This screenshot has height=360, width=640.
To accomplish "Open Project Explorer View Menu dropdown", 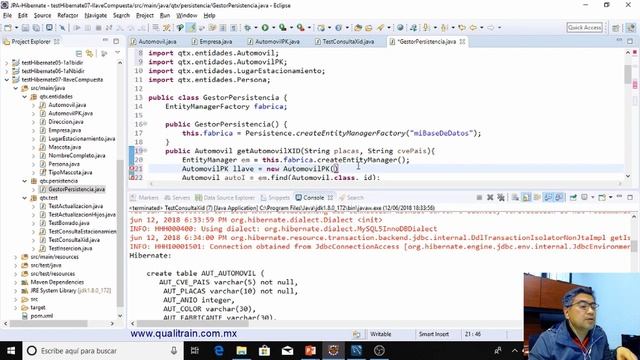I will click(x=118, y=53).
